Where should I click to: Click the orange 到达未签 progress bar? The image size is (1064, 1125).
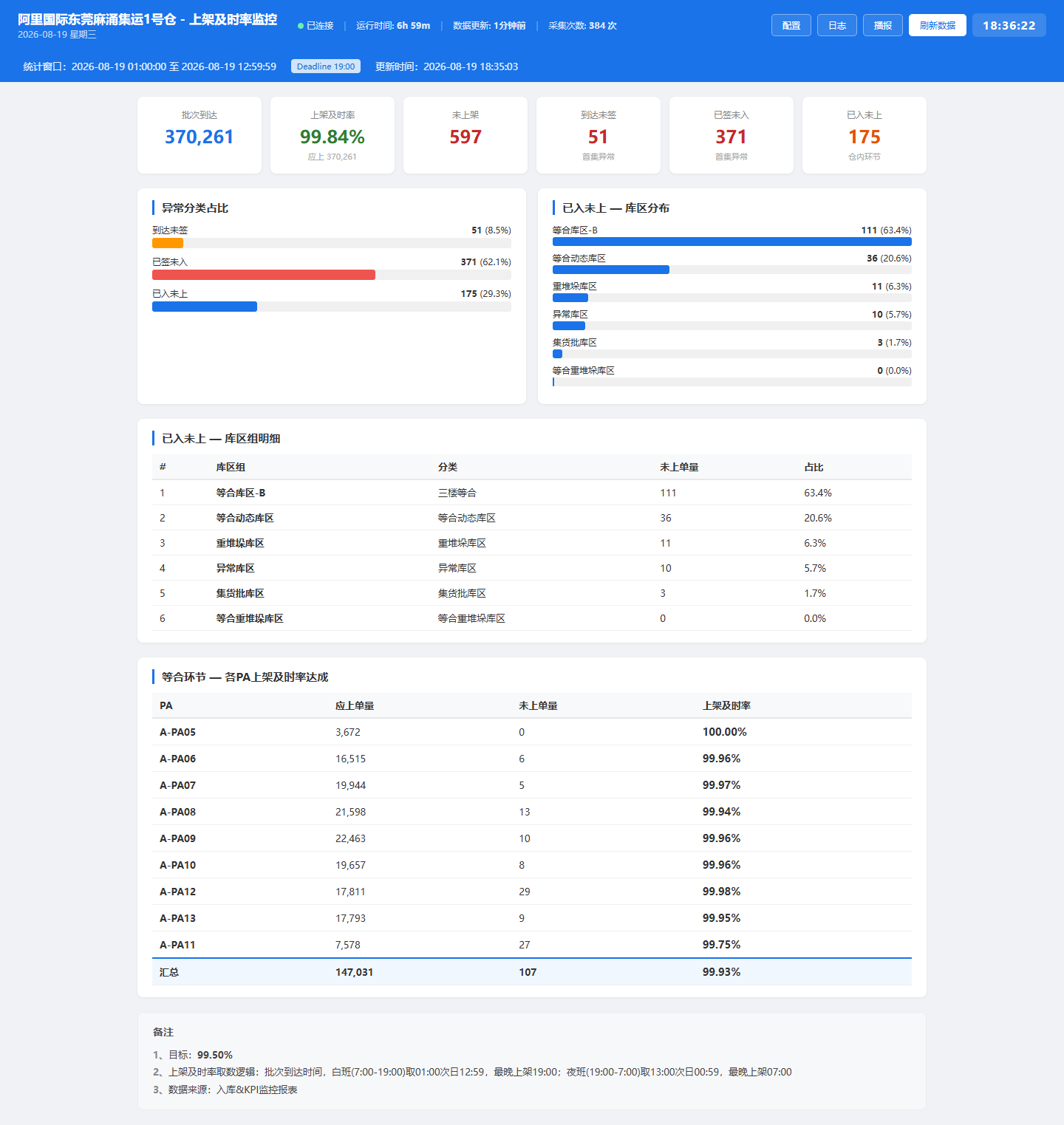pyautogui.click(x=168, y=243)
